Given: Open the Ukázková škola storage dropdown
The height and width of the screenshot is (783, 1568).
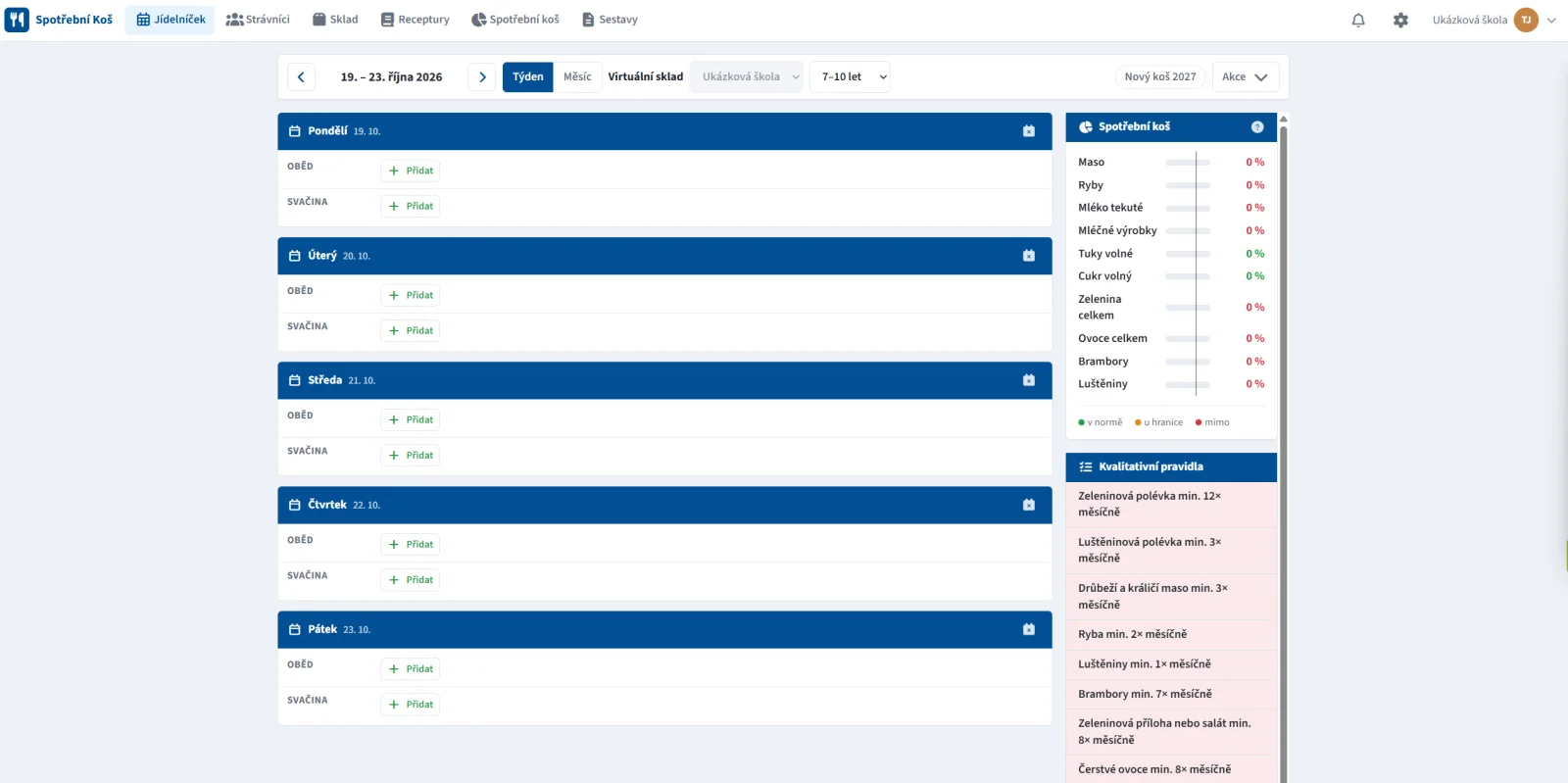Looking at the screenshot, I should [747, 76].
